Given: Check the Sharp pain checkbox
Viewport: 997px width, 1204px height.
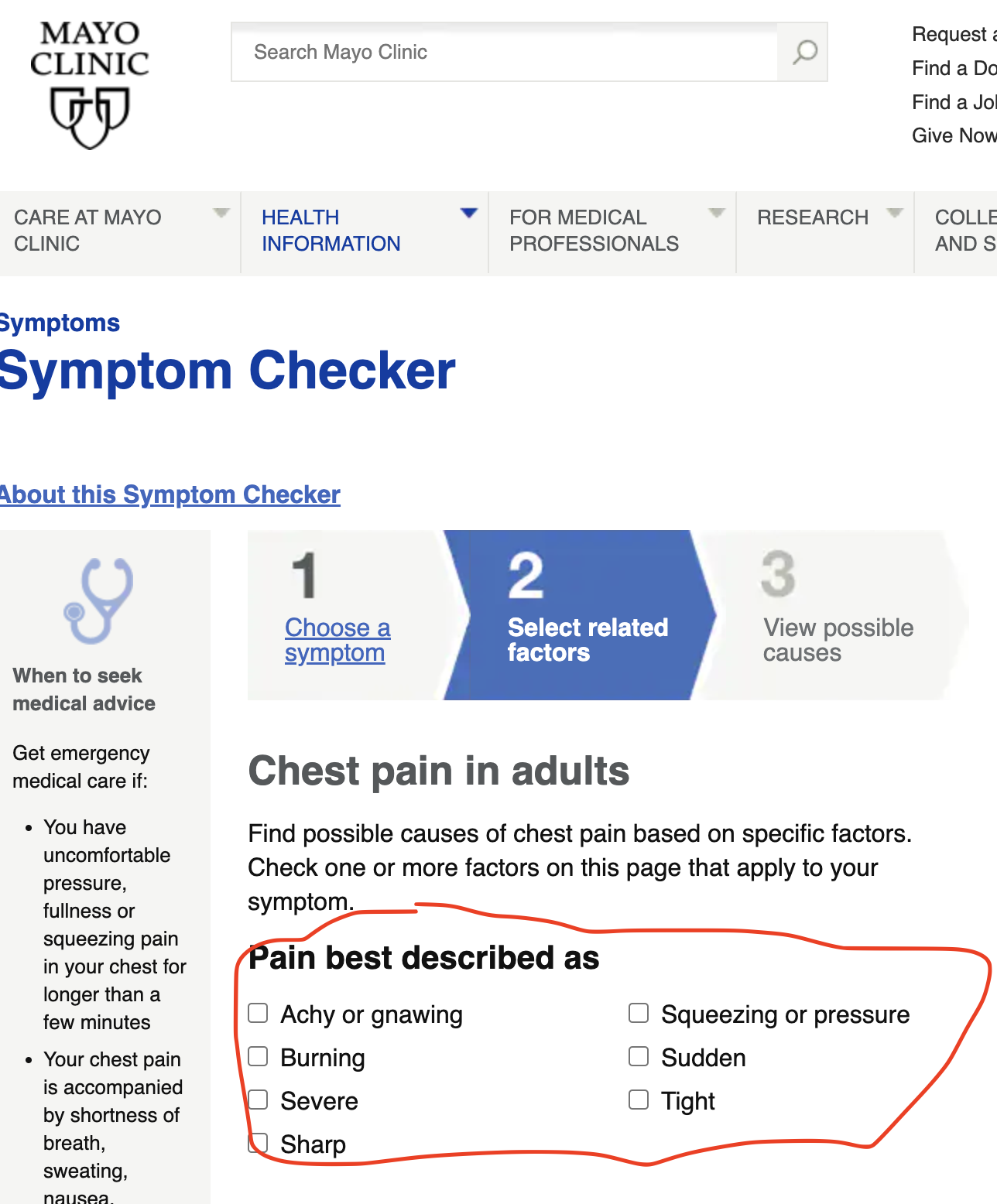Looking at the screenshot, I should (258, 1142).
